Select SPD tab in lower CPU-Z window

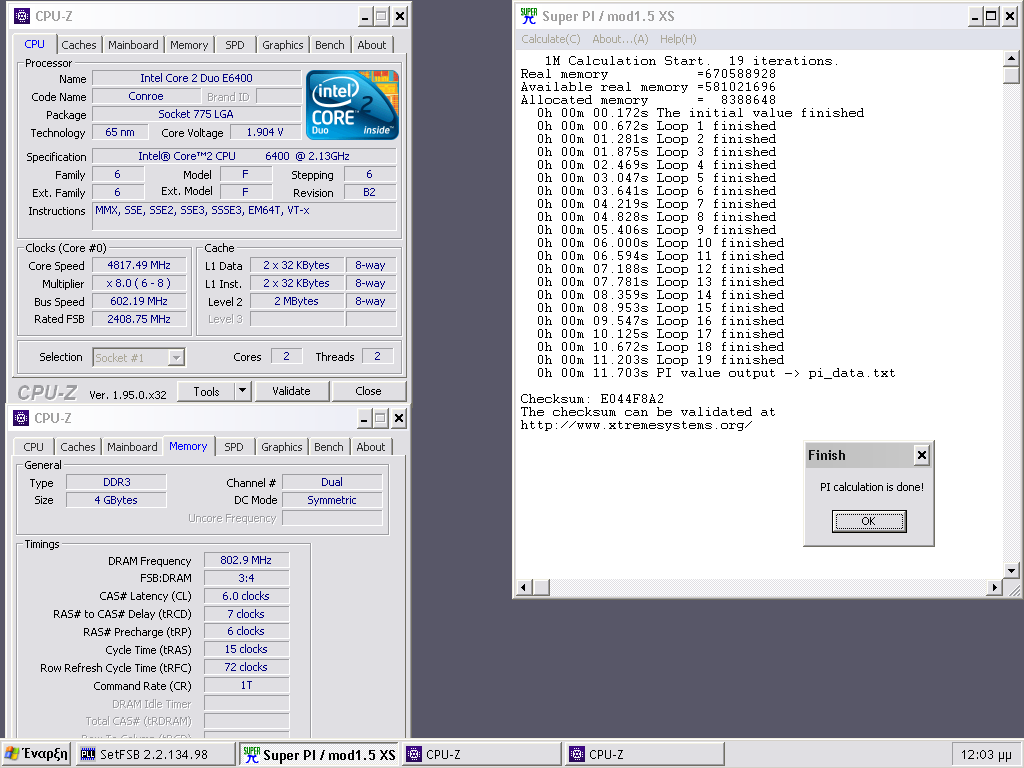(234, 447)
